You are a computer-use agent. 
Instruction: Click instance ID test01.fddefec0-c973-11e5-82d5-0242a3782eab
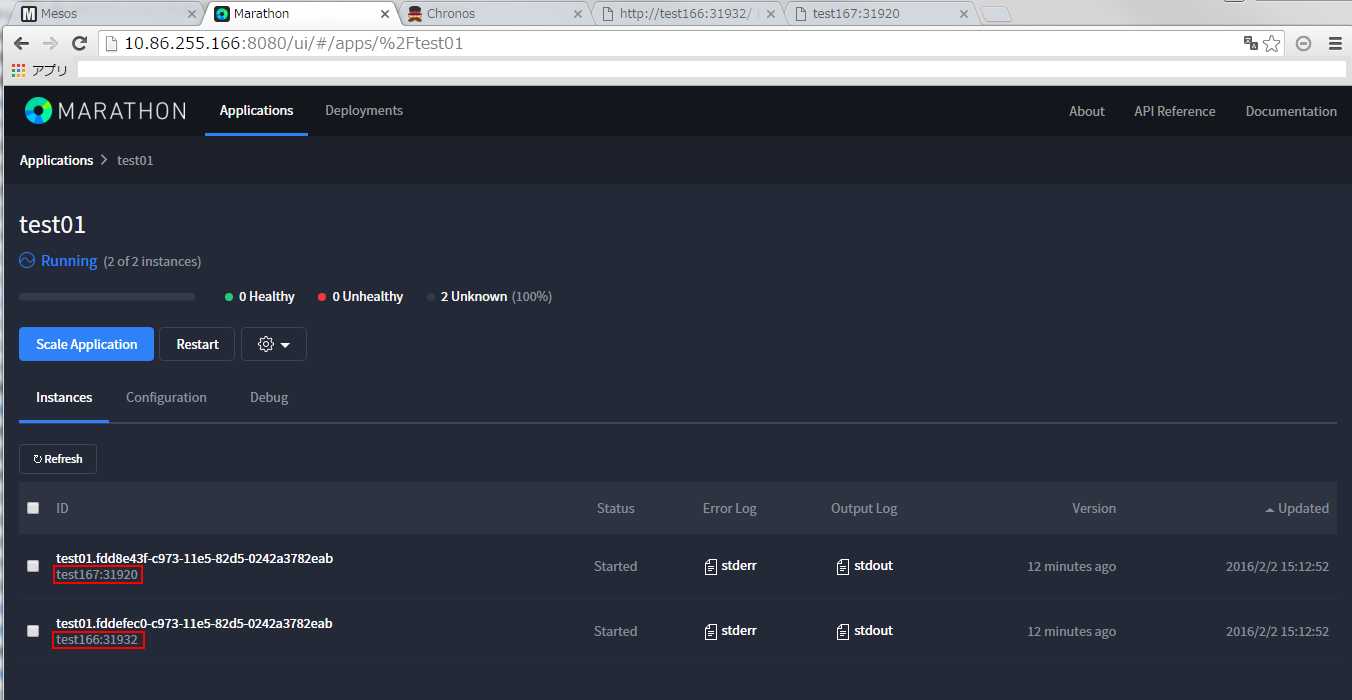coord(194,623)
